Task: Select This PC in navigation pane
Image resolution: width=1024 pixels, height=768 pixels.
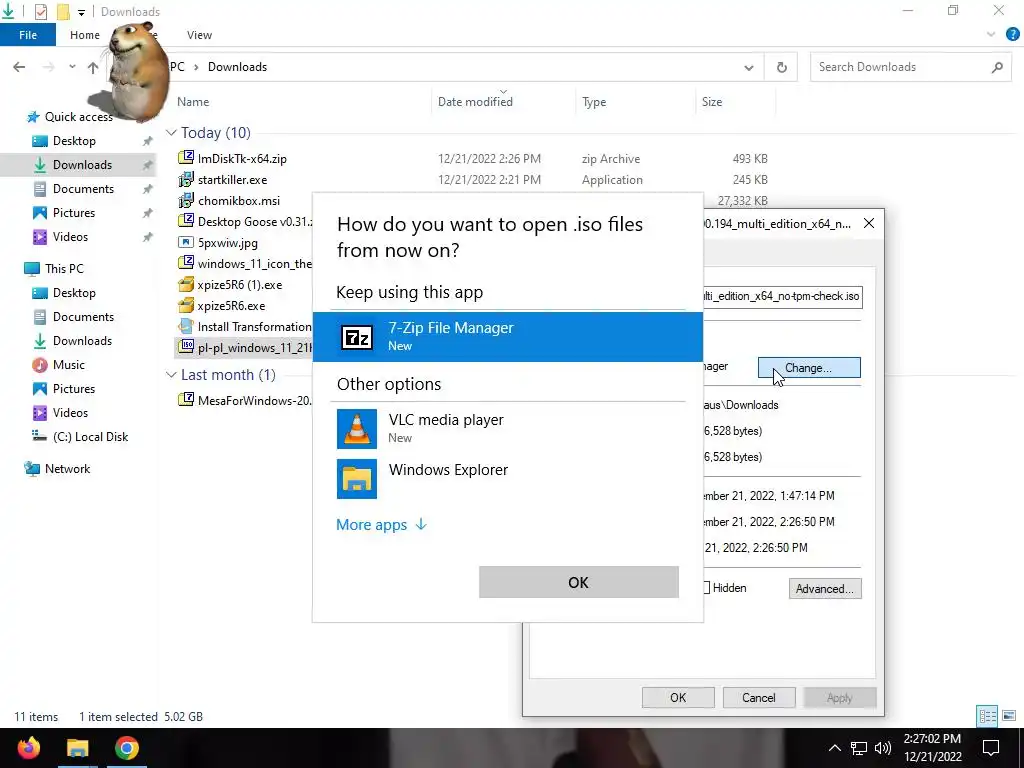Action: pyautogui.click(x=64, y=268)
